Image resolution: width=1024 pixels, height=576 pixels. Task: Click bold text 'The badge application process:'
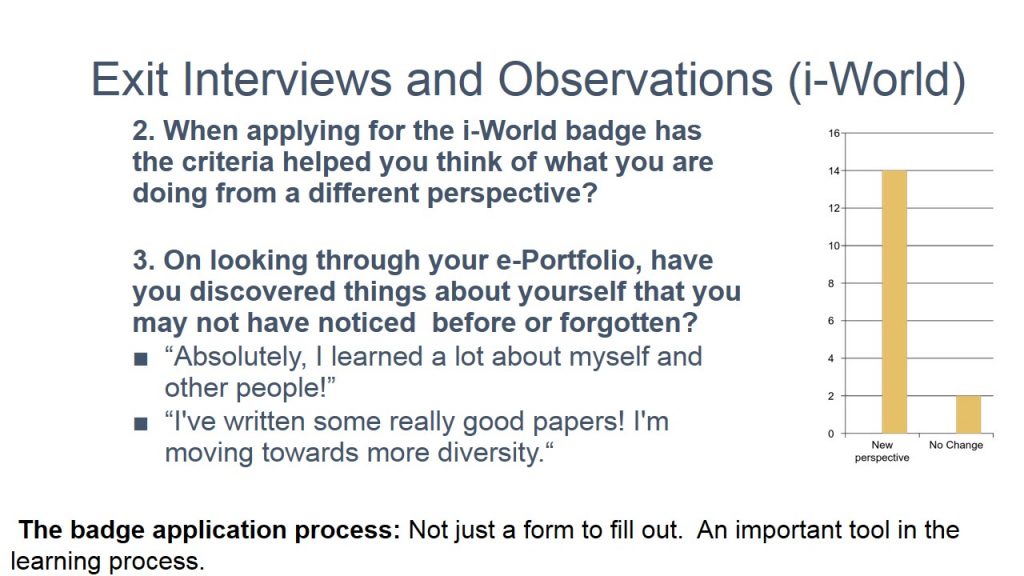click(x=209, y=530)
